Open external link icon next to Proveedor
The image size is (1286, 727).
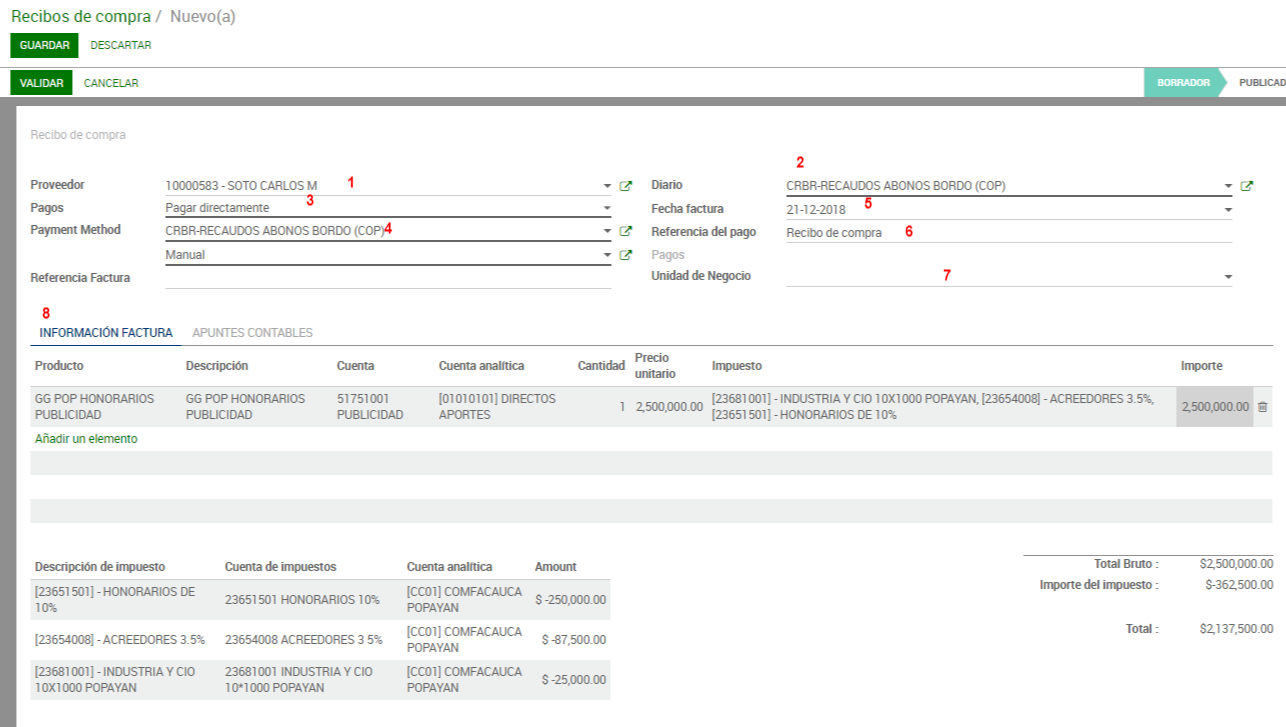coord(626,186)
